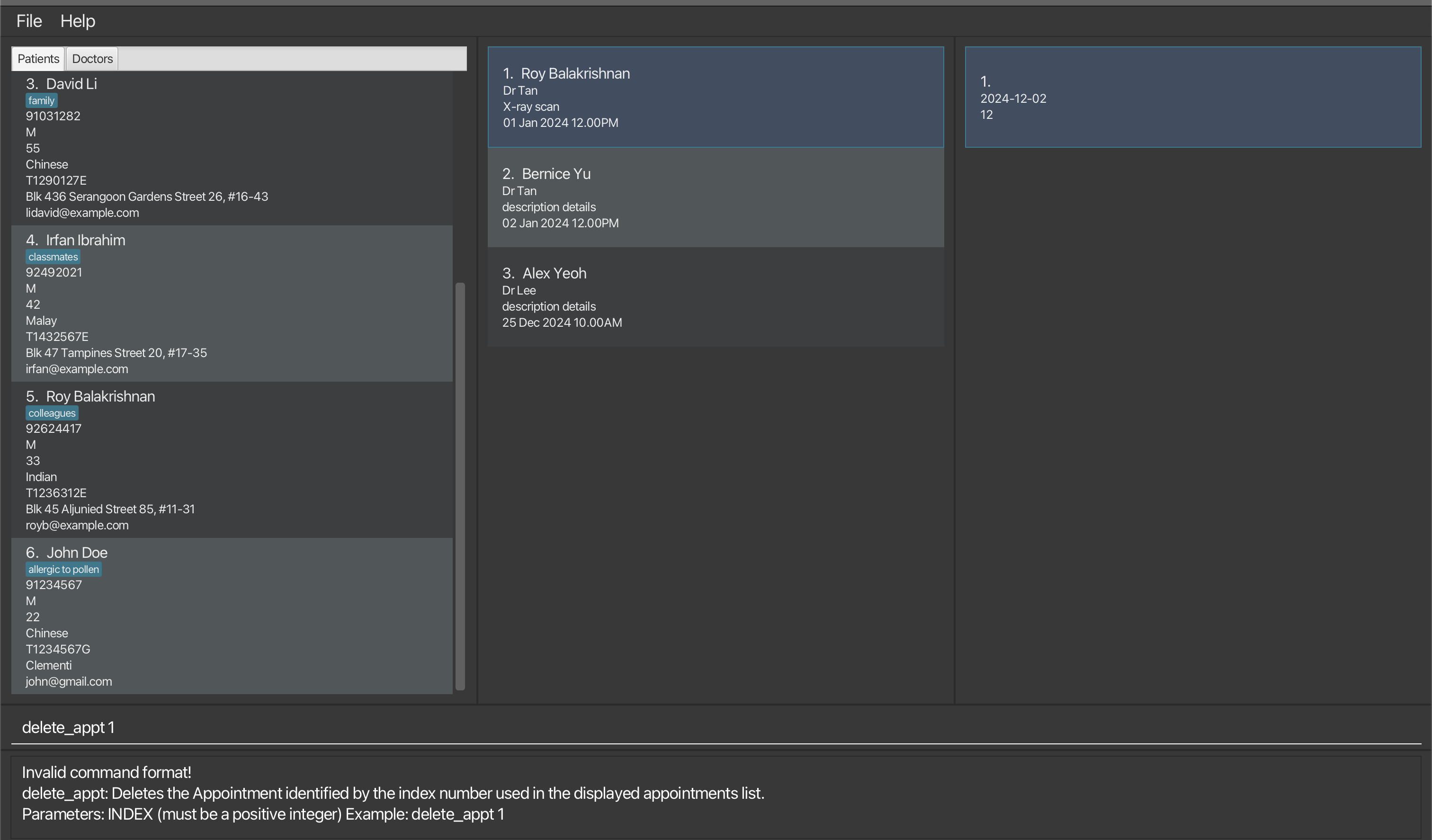This screenshot has width=1432, height=840.
Task: Switch to the Doctors tab
Action: [92, 59]
